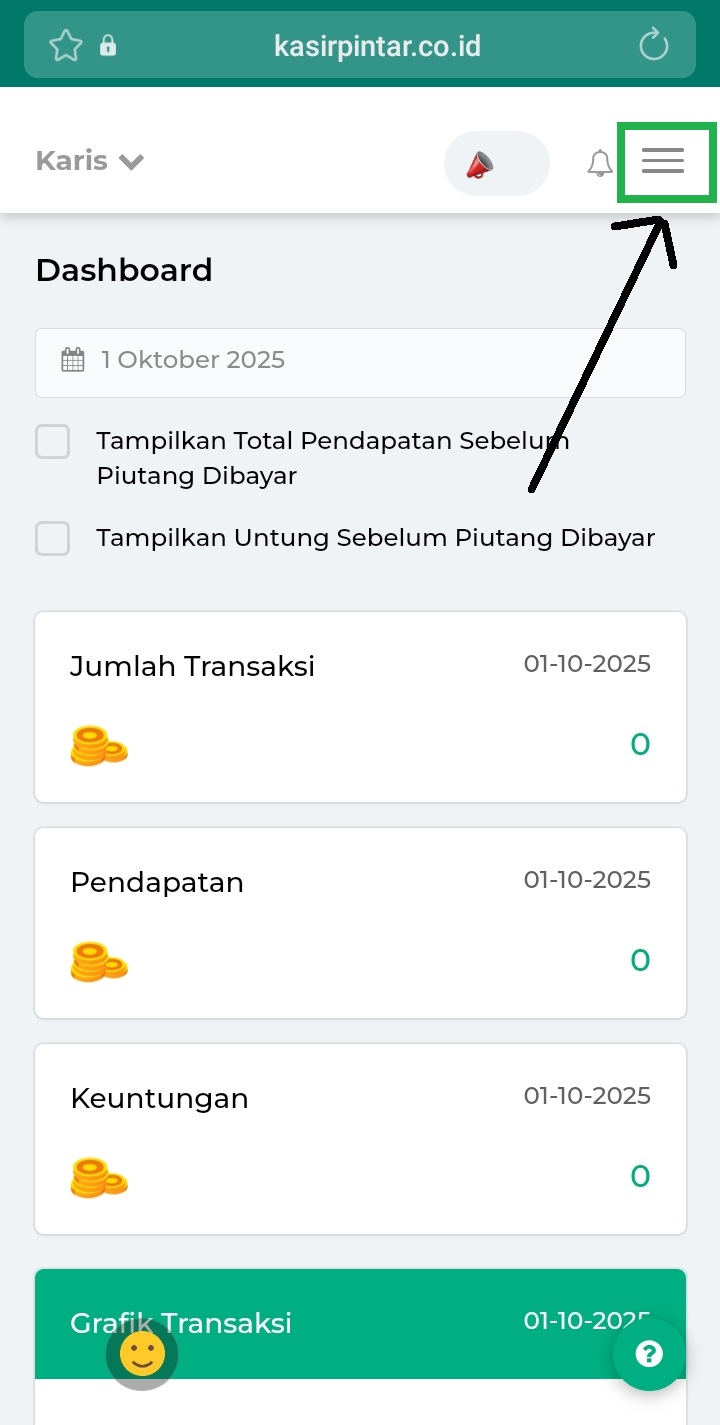Open the hamburger menu
Viewport: 720px width, 1425px height.
pyautogui.click(x=663, y=161)
